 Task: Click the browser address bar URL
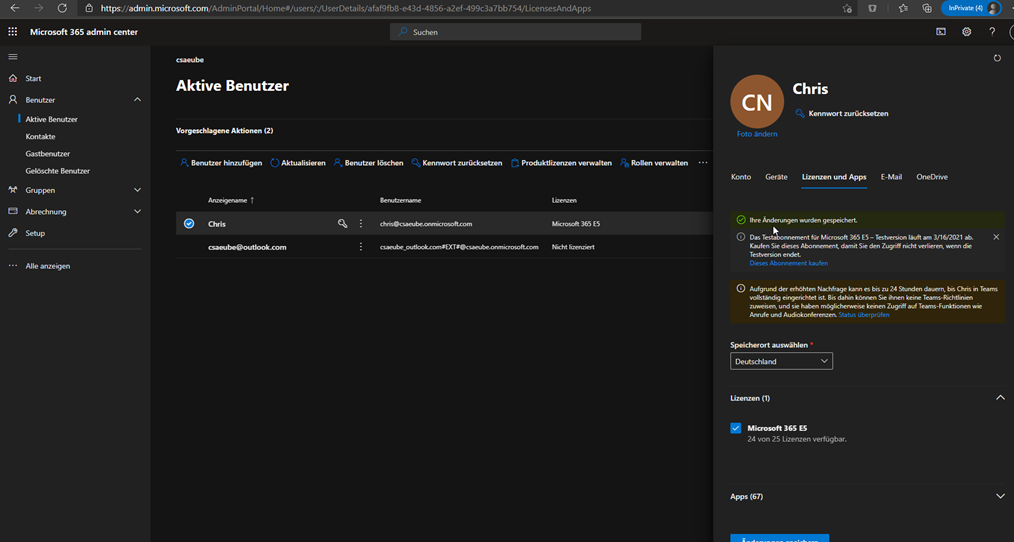click(346, 8)
